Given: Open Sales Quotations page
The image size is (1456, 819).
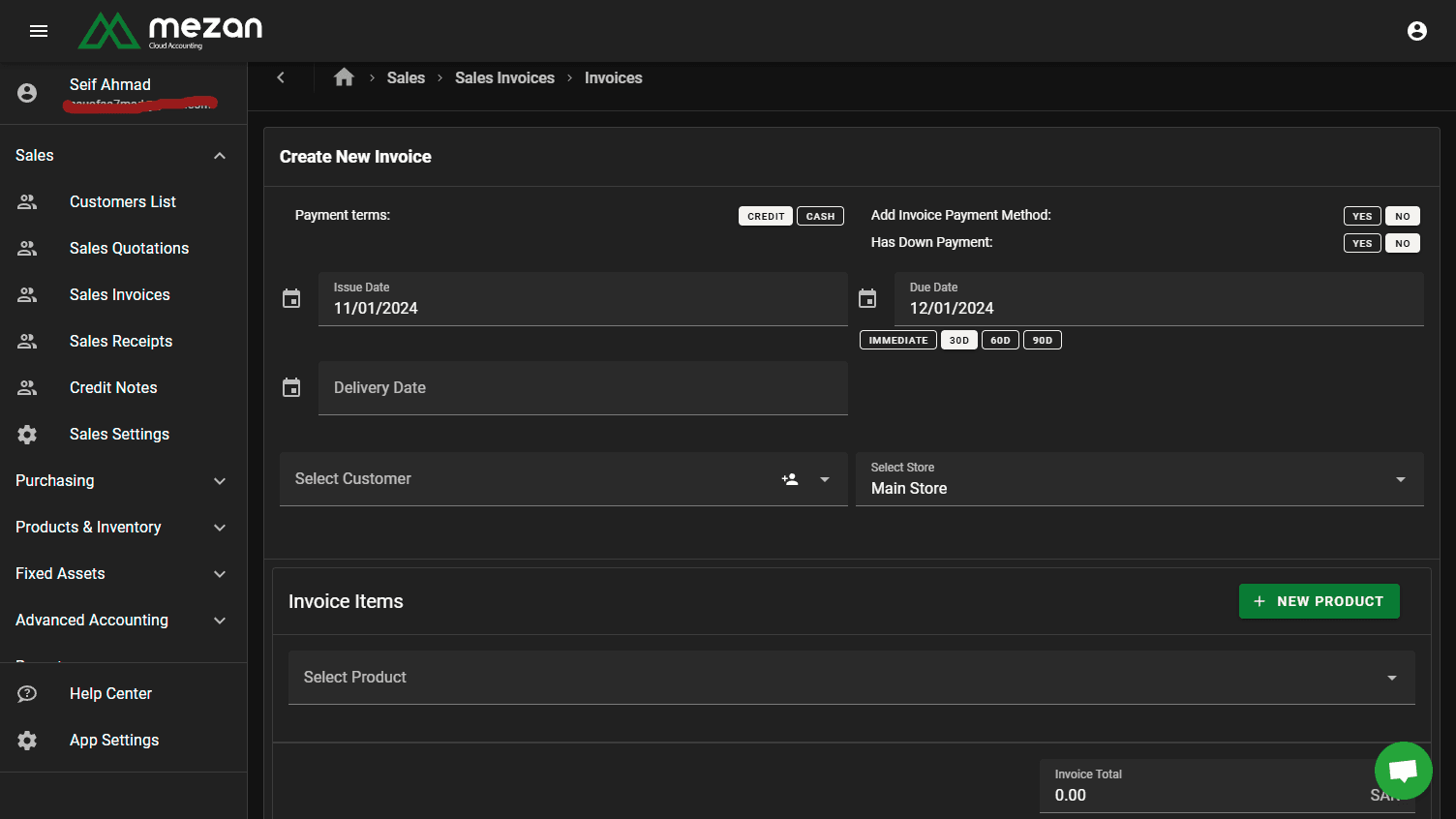Looking at the screenshot, I should (130, 248).
